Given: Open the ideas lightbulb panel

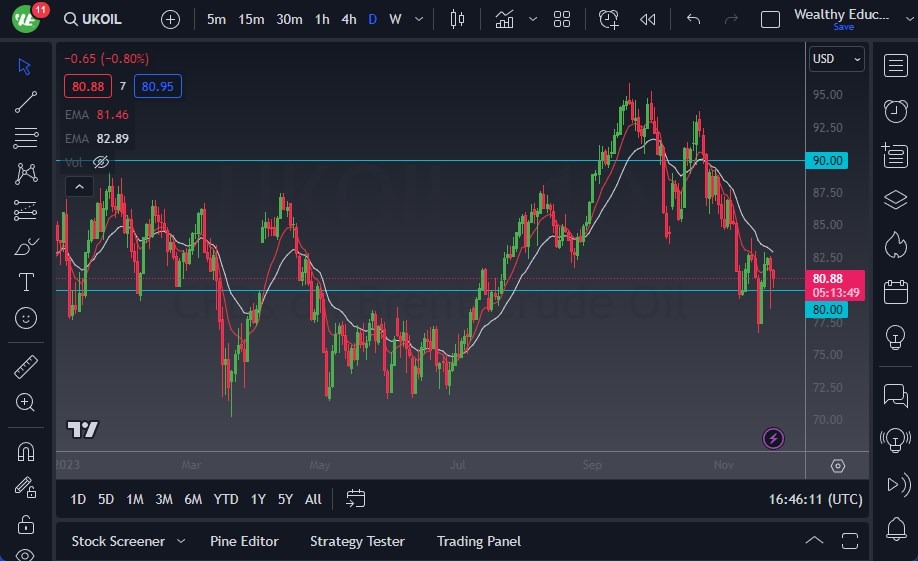Looking at the screenshot, I should coord(895,337).
